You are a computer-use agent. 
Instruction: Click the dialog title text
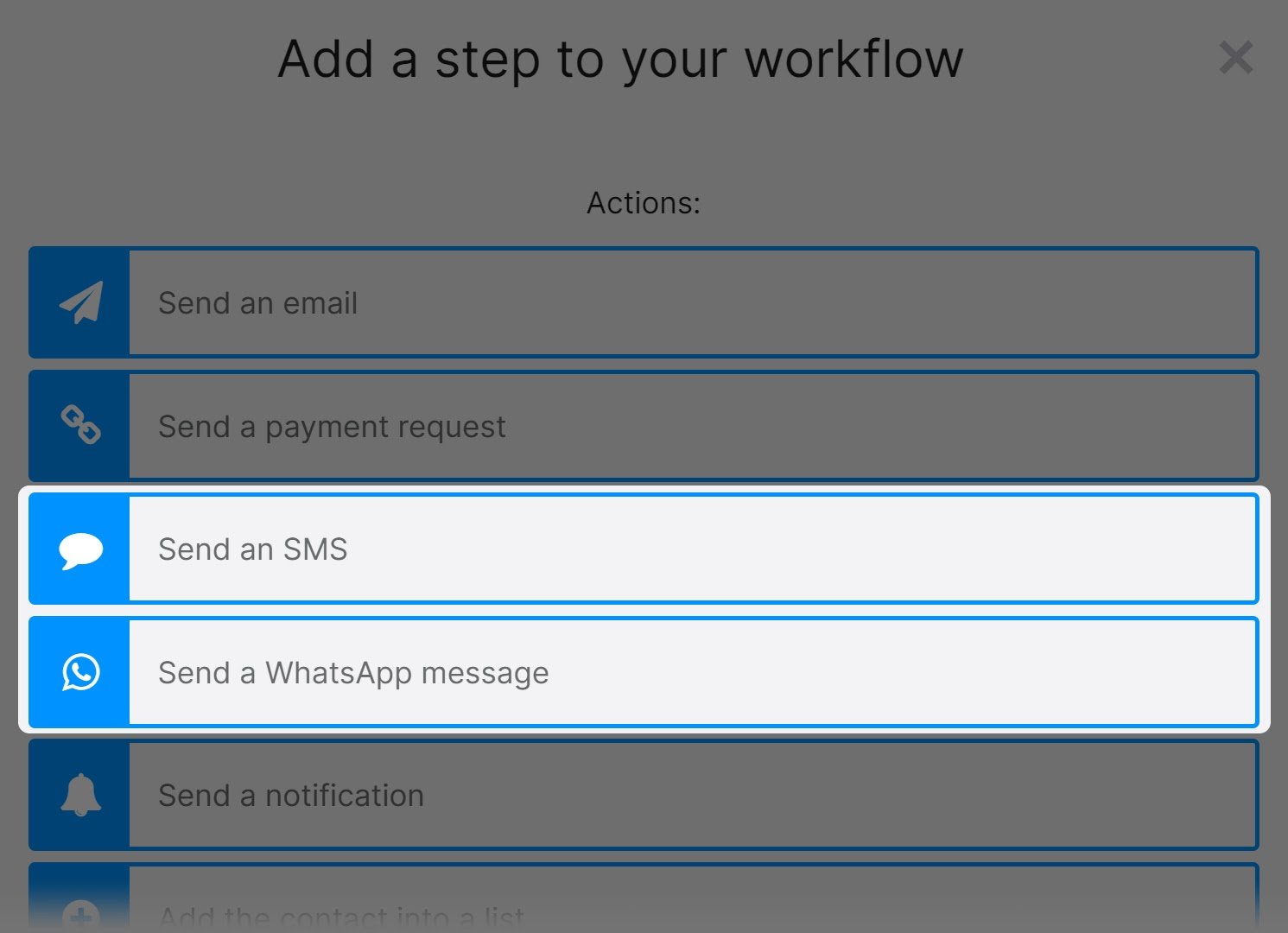(x=619, y=59)
